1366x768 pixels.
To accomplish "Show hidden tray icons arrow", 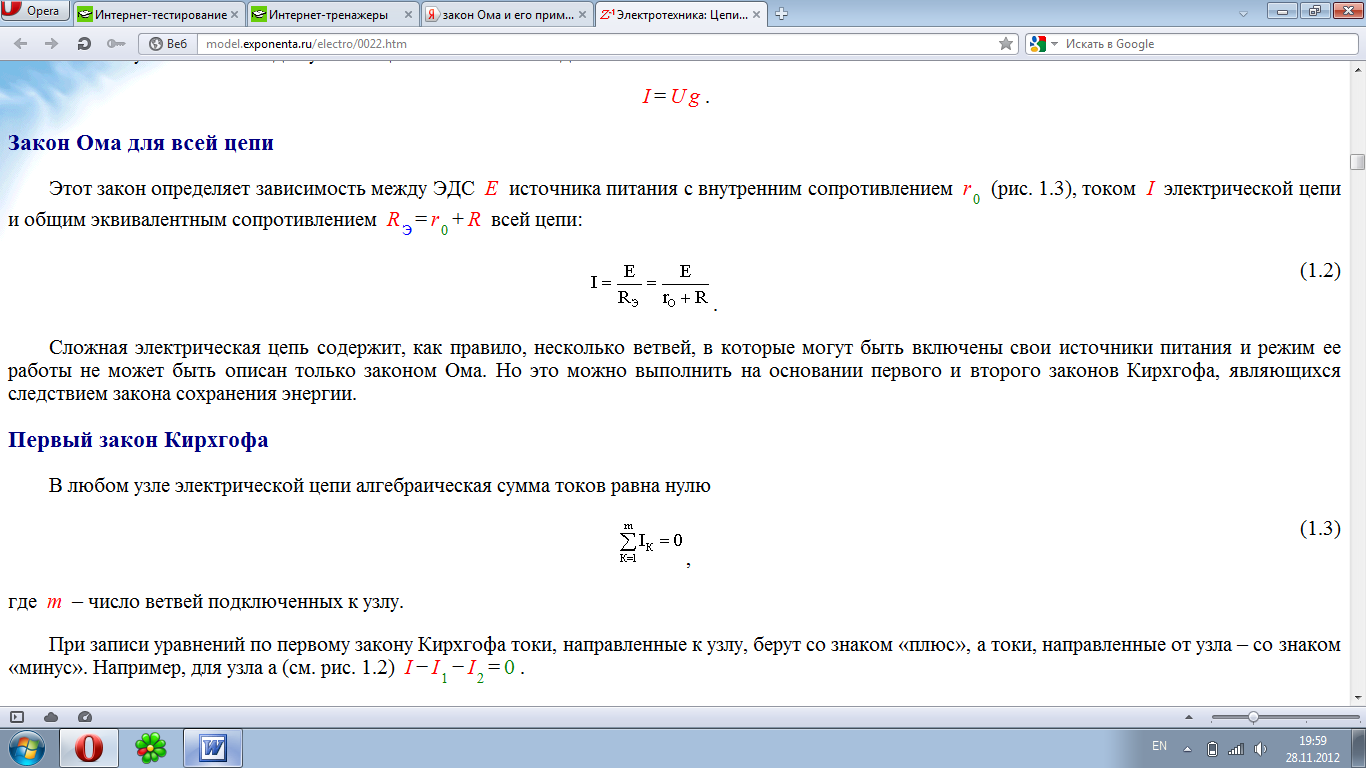I will point(1188,748).
